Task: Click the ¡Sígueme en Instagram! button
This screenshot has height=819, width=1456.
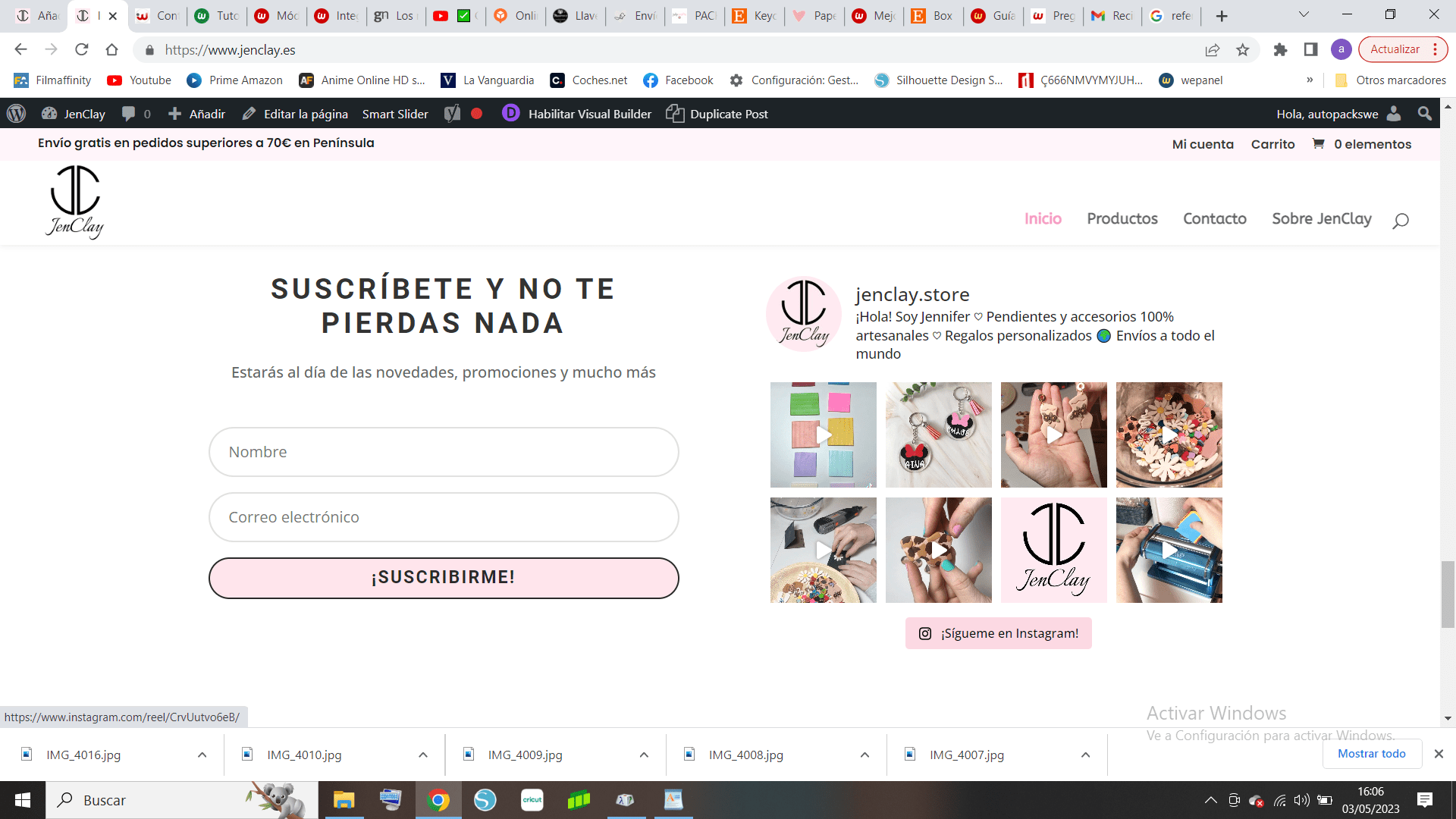Action: (999, 633)
